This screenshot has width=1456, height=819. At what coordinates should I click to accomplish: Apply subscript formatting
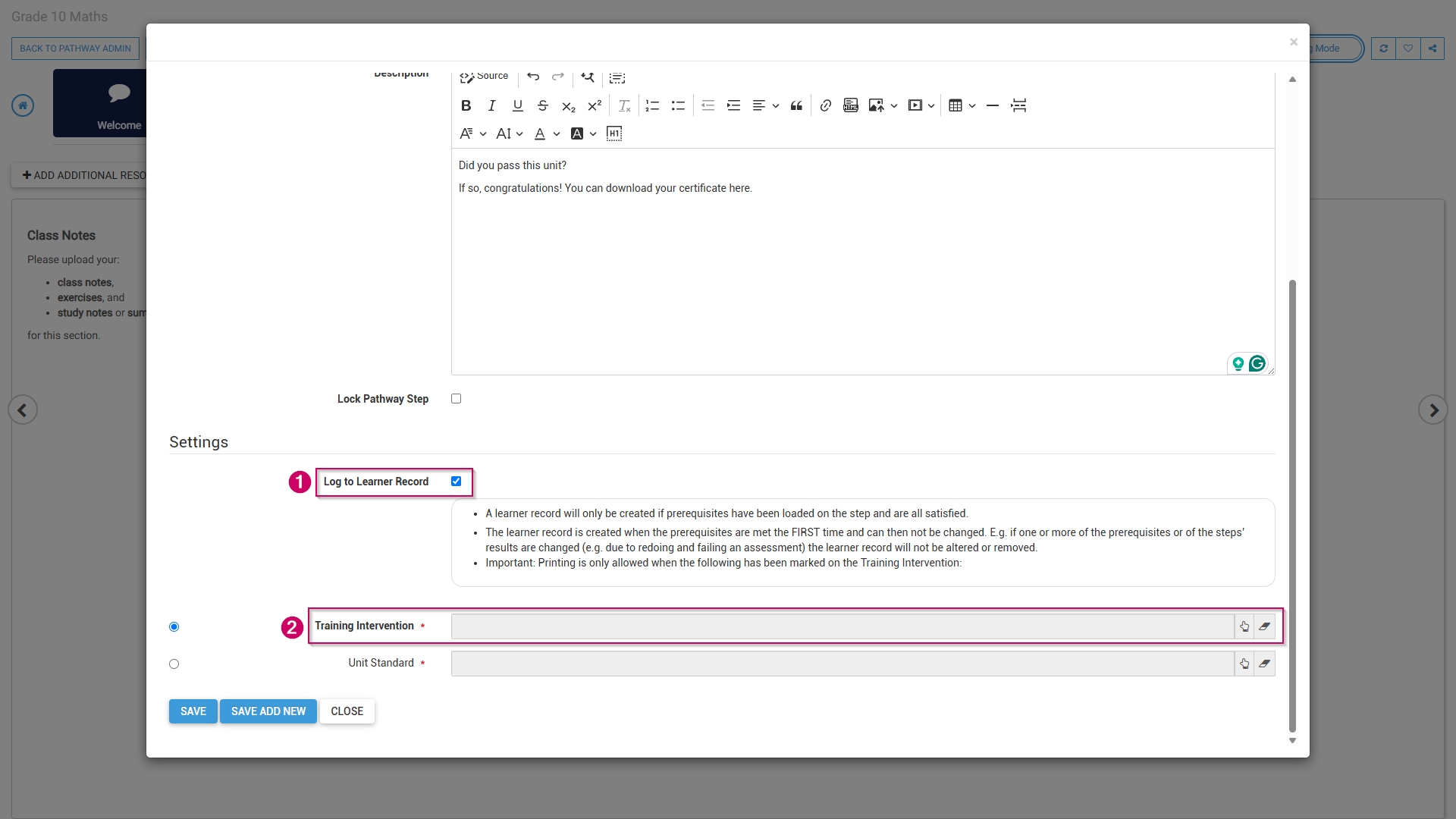[x=569, y=105]
